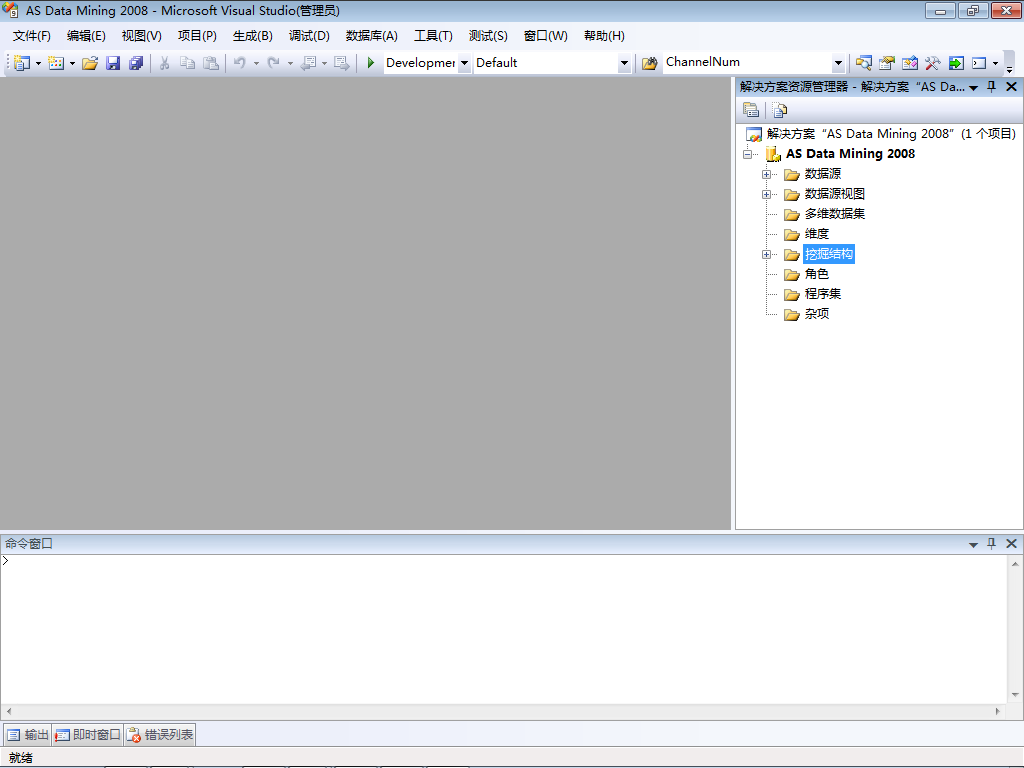Open the Development configuration dropdown

464,63
